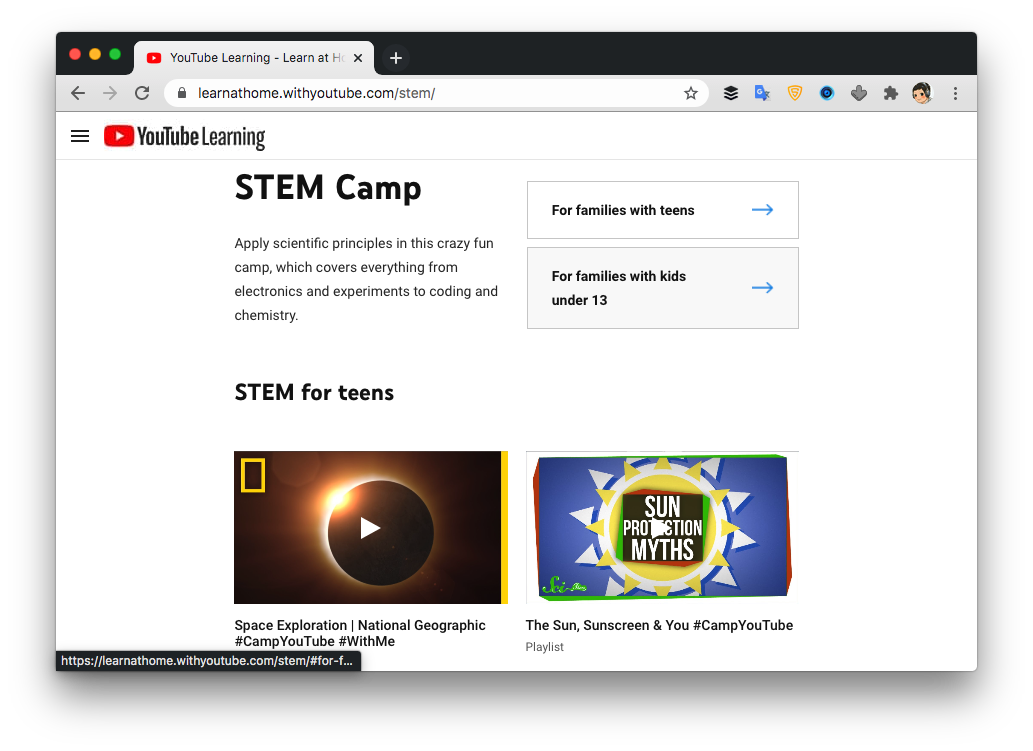The image size is (1033, 751).
Task: Click the arrow in kids under 13 box
Action: (x=762, y=287)
